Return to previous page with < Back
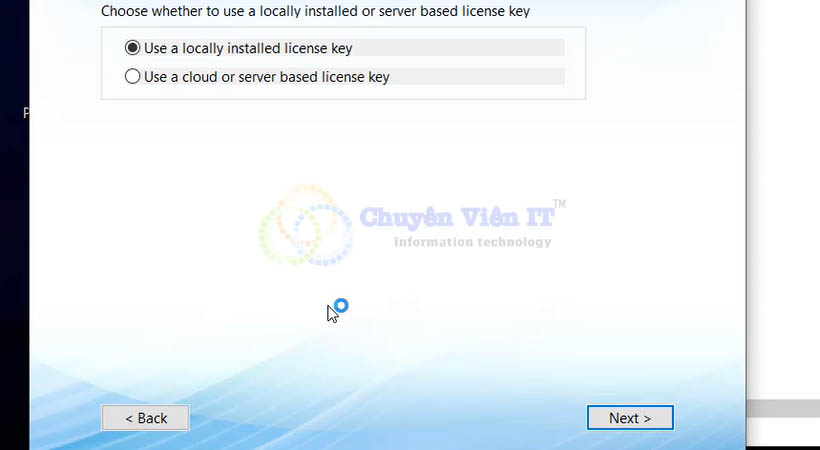This screenshot has height=450, width=820. point(145,418)
